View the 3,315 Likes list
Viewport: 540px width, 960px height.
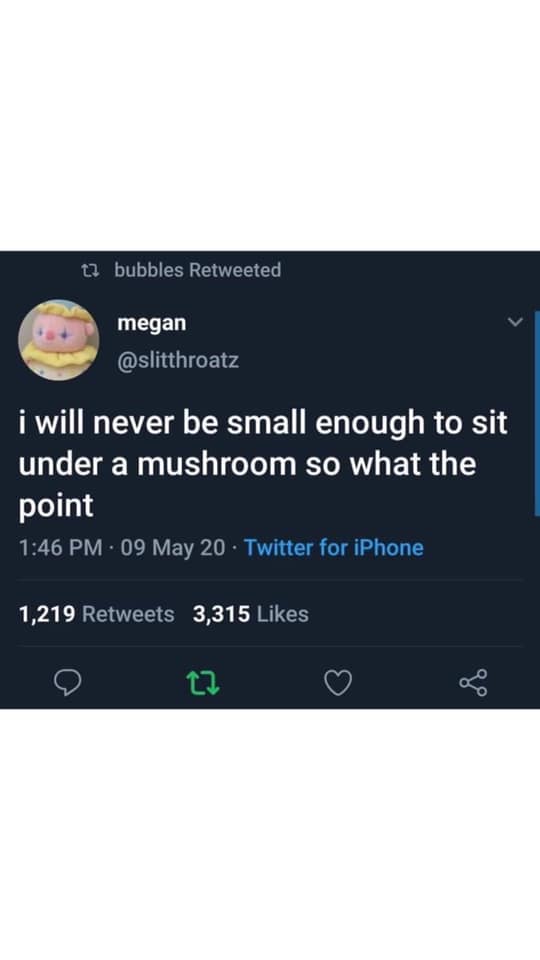pos(250,613)
